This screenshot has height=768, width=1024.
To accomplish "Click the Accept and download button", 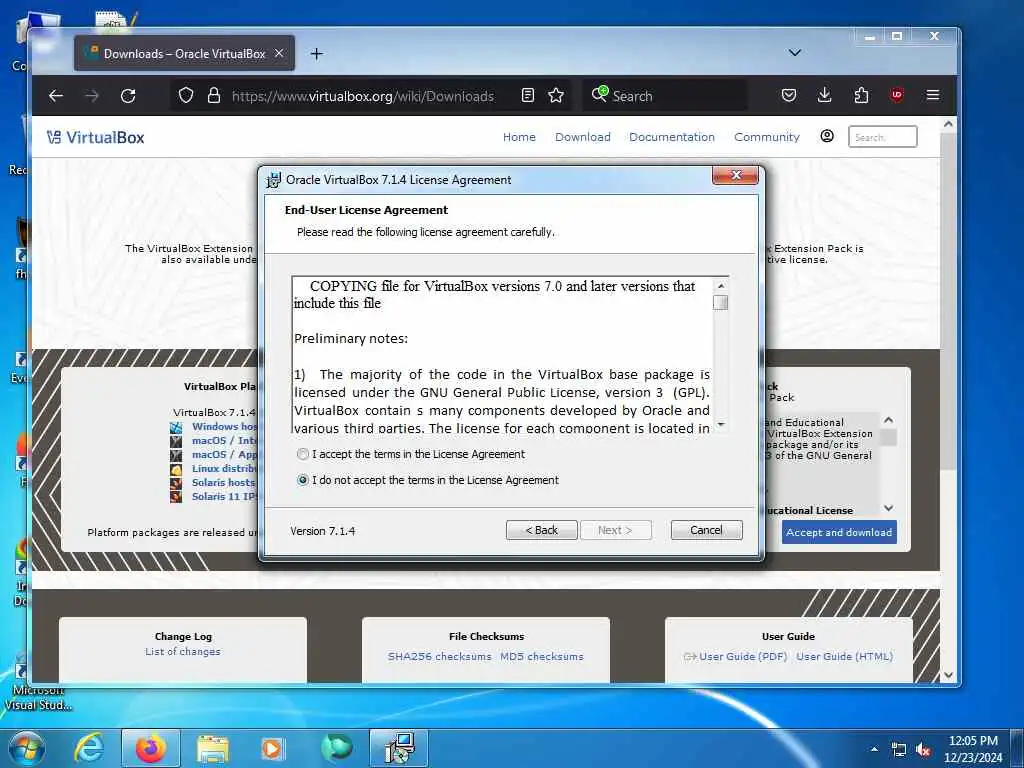I will tap(839, 532).
